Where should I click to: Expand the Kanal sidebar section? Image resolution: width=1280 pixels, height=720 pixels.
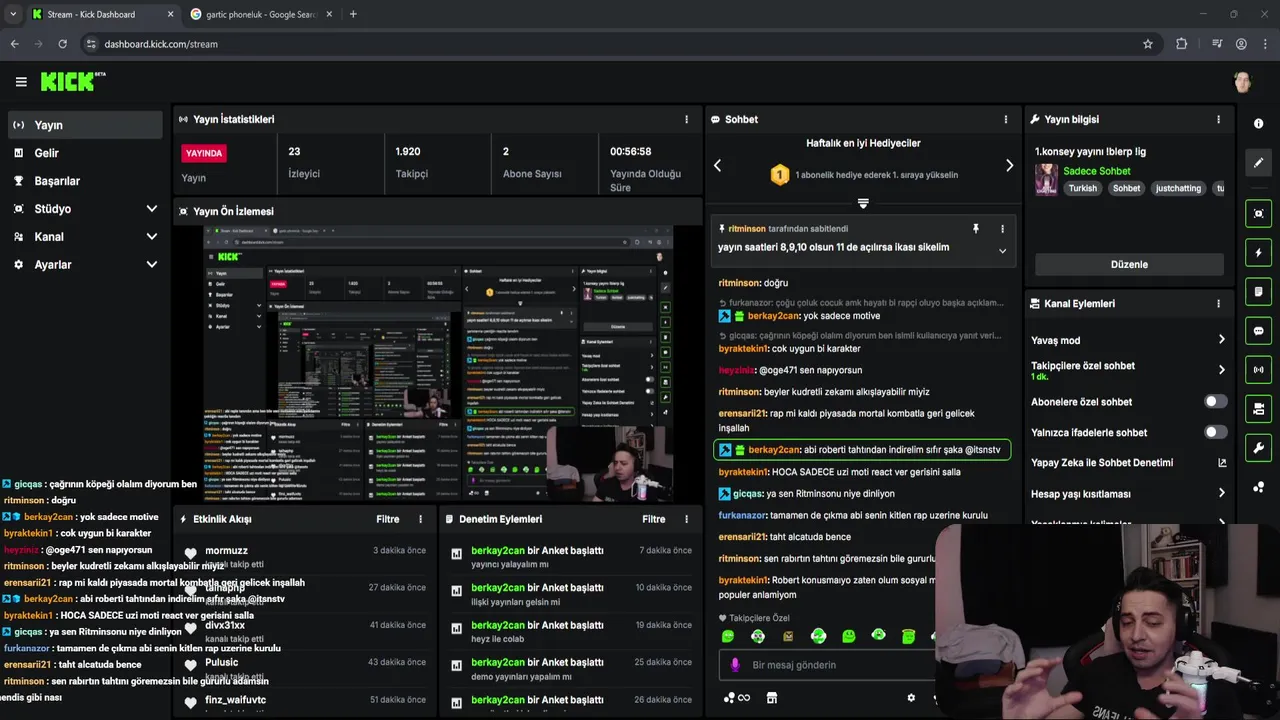[151, 237]
